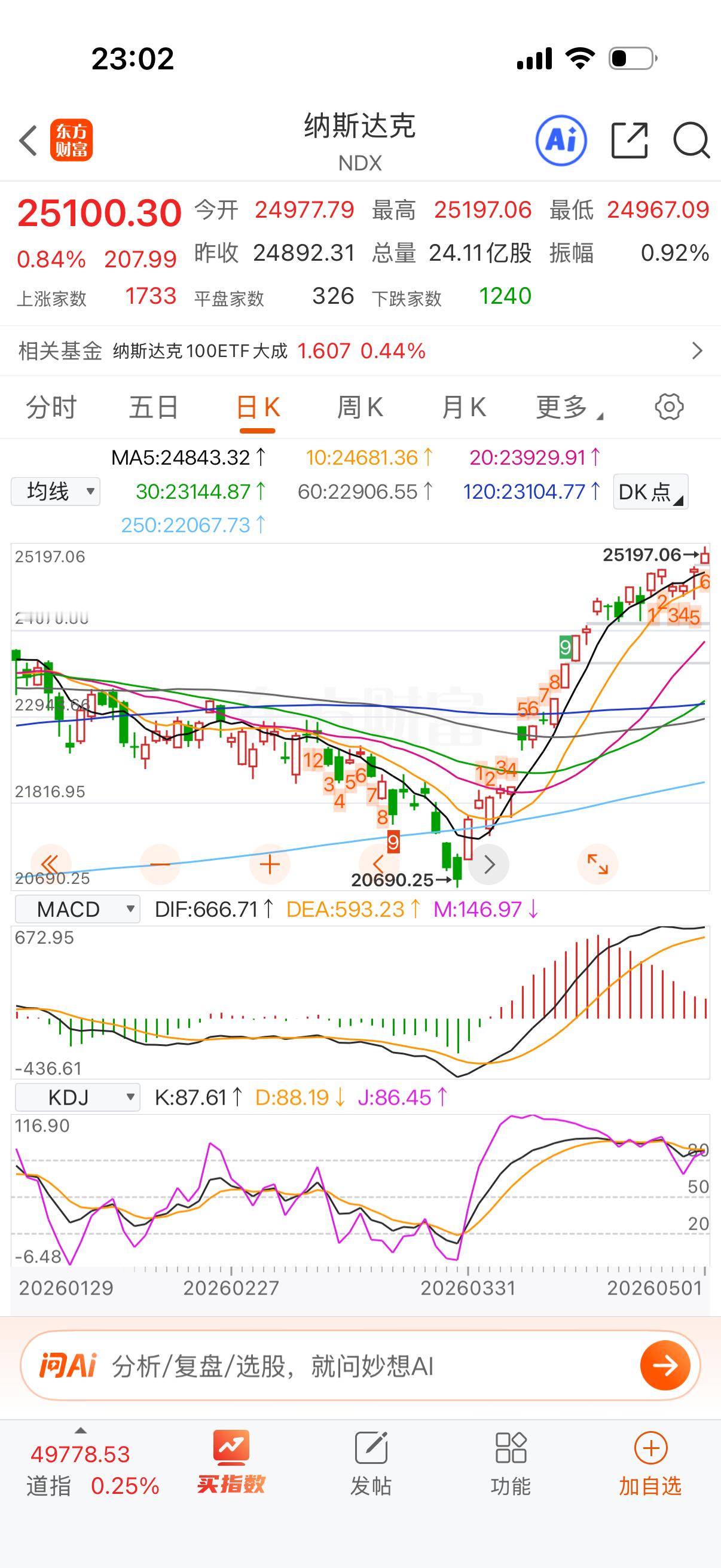The image size is (721, 1568).
Task: Tap the DEA:593.23 value
Action: coord(353,910)
